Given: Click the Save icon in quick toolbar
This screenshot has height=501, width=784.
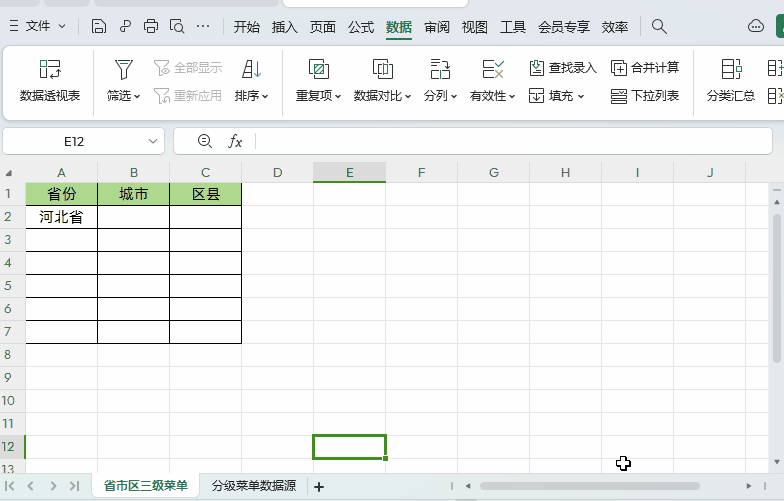Looking at the screenshot, I should [x=99, y=26].
